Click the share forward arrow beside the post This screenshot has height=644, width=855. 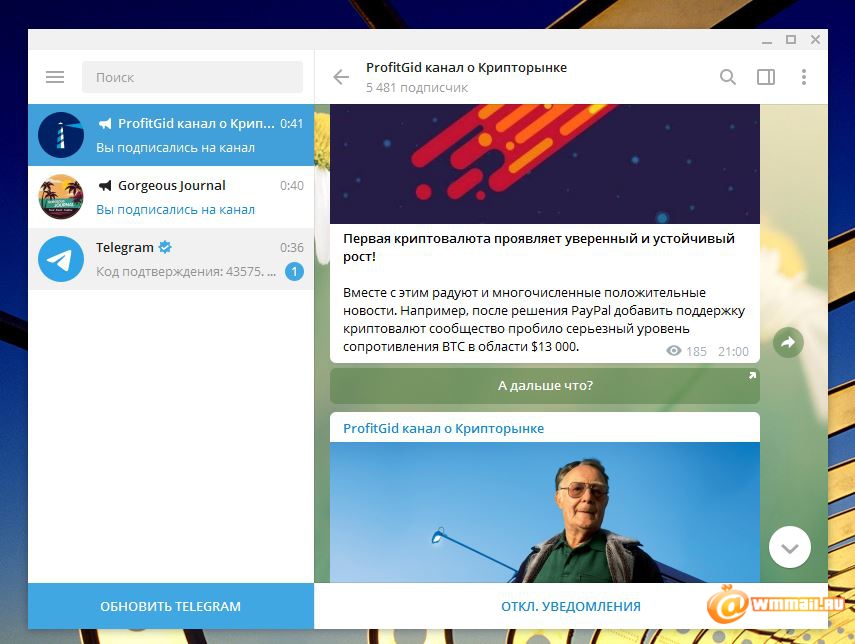tap(788, 342)
